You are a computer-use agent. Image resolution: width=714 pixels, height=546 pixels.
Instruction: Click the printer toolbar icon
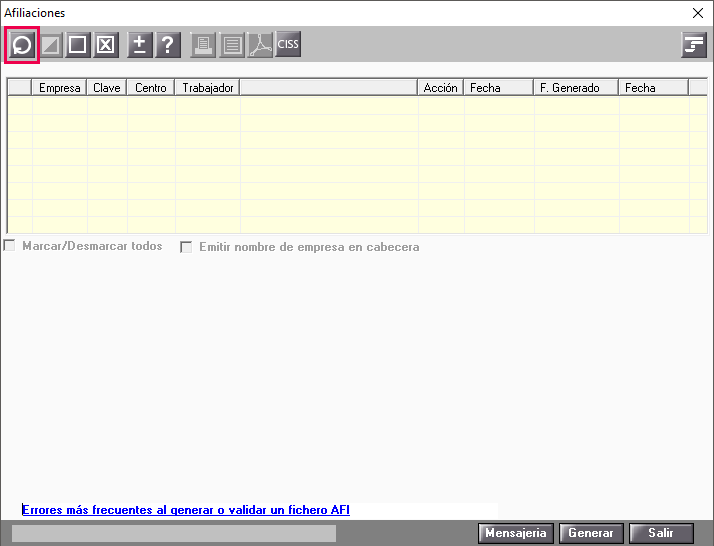tap(203, 45)
